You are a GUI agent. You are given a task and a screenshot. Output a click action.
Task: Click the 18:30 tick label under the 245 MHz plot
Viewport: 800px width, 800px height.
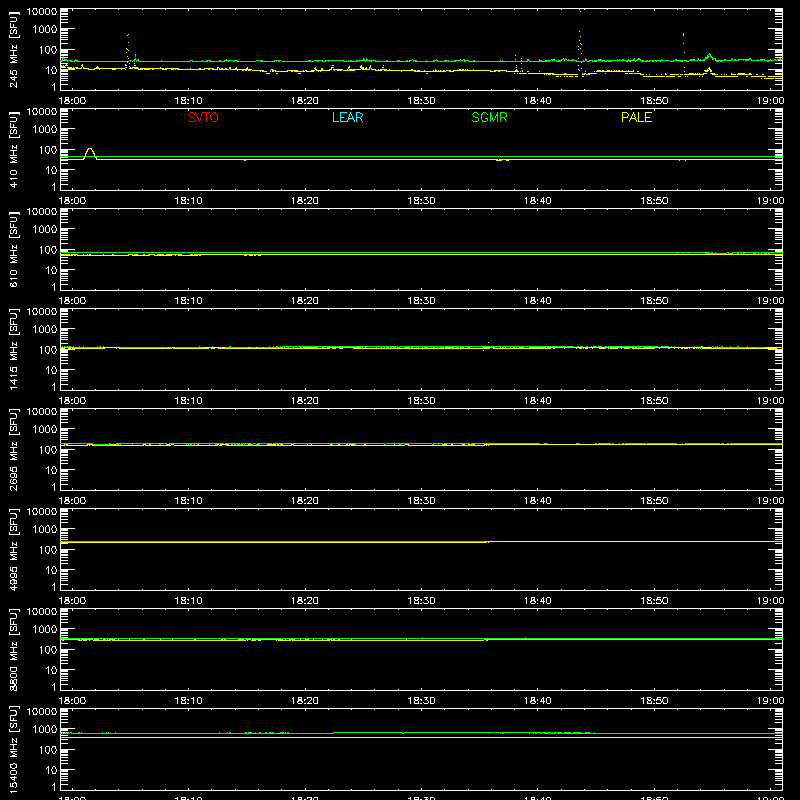point(421,101)
